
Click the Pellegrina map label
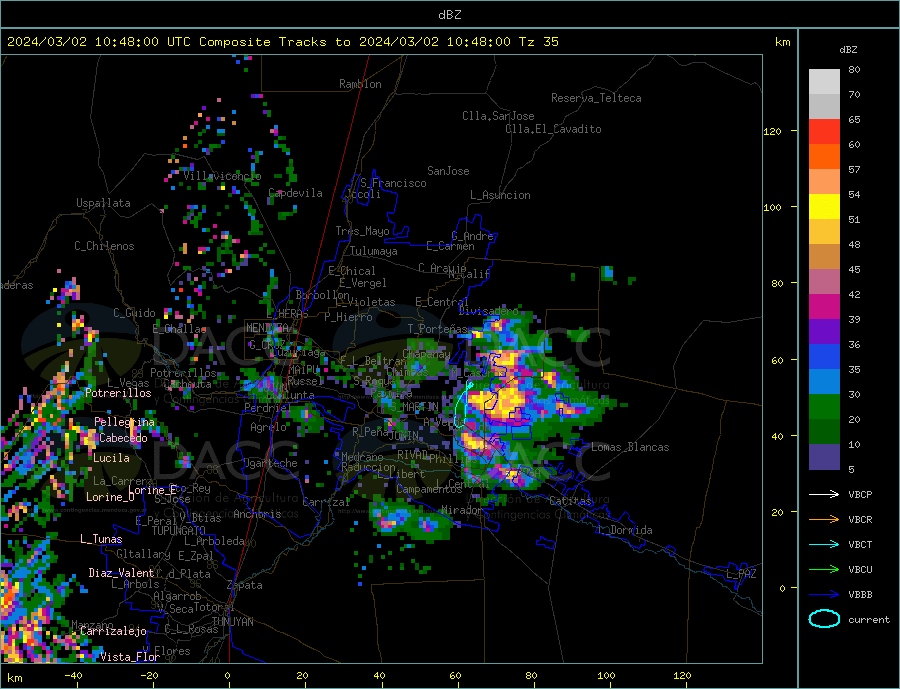125,422
